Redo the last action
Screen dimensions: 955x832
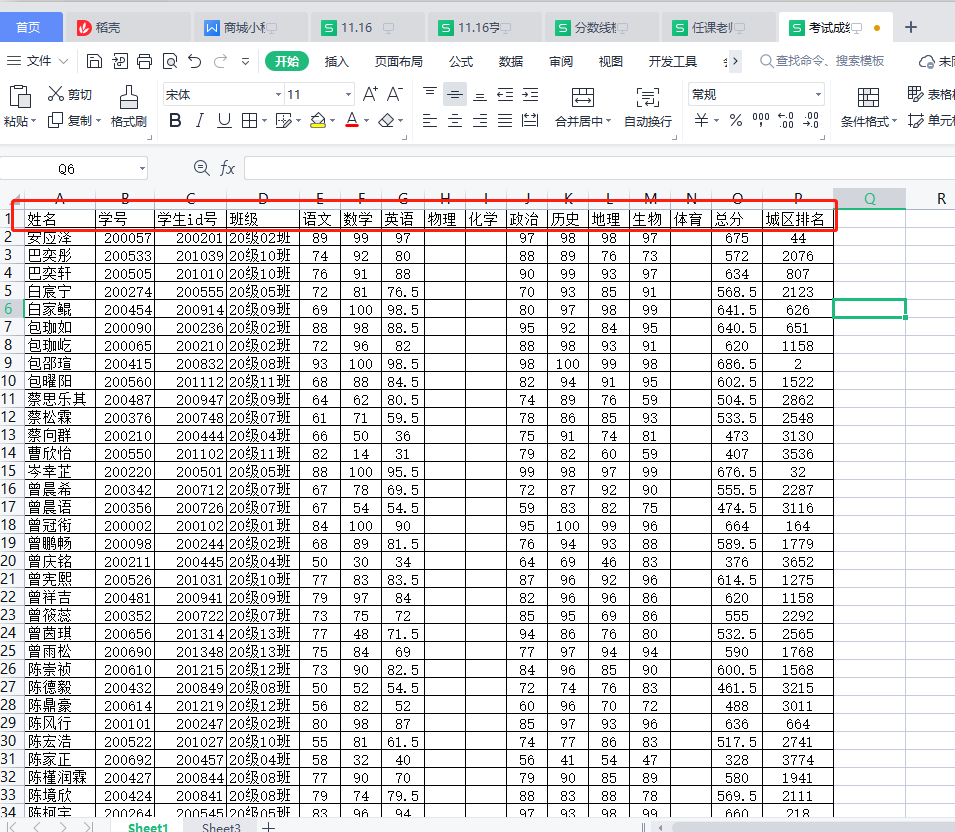pyautogui.click(x=220, y=61)
